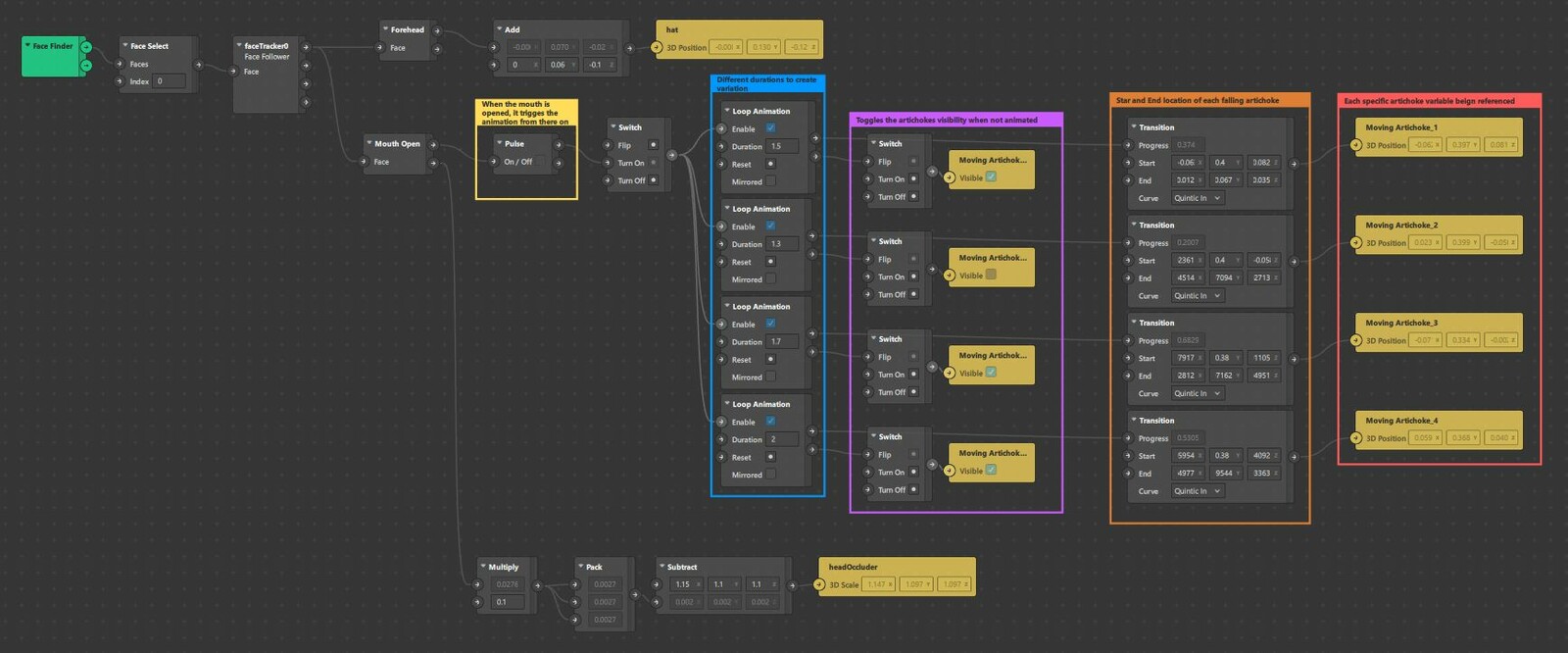The height and width of the screenshot is (653, 1568).
Task: Click the Add node output port
Action: [629, 47]
